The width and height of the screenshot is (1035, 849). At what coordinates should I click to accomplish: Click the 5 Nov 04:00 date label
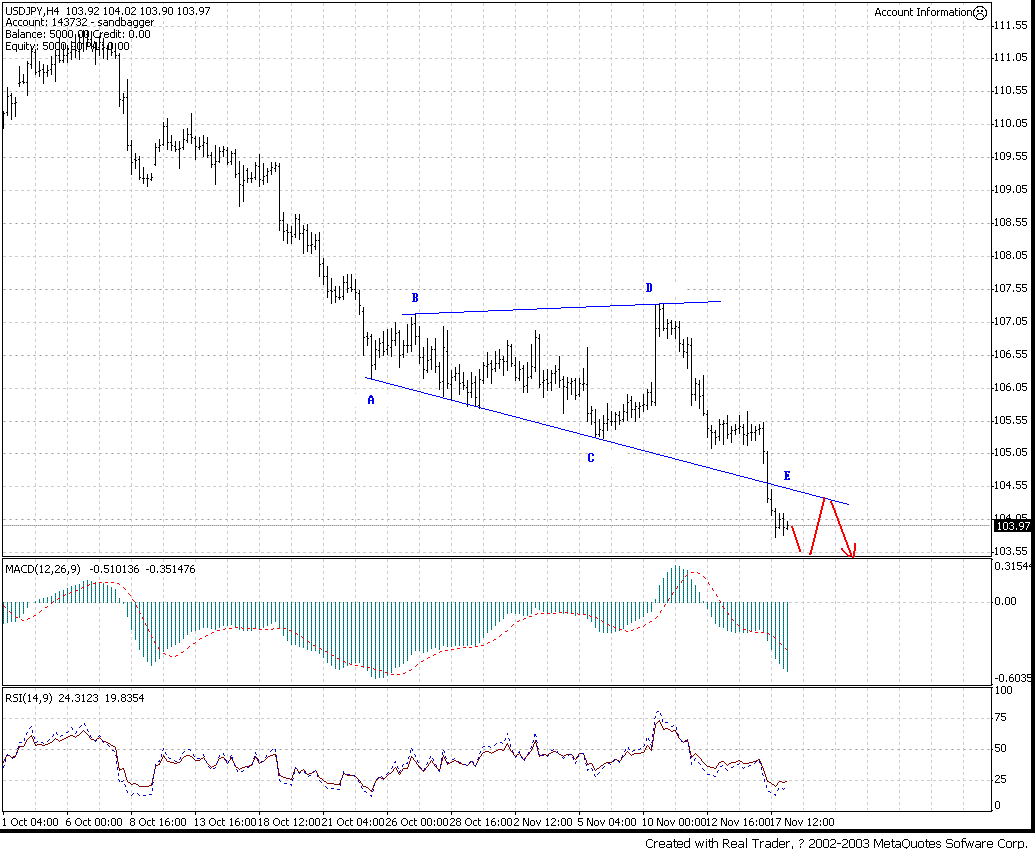coord(607,822)
